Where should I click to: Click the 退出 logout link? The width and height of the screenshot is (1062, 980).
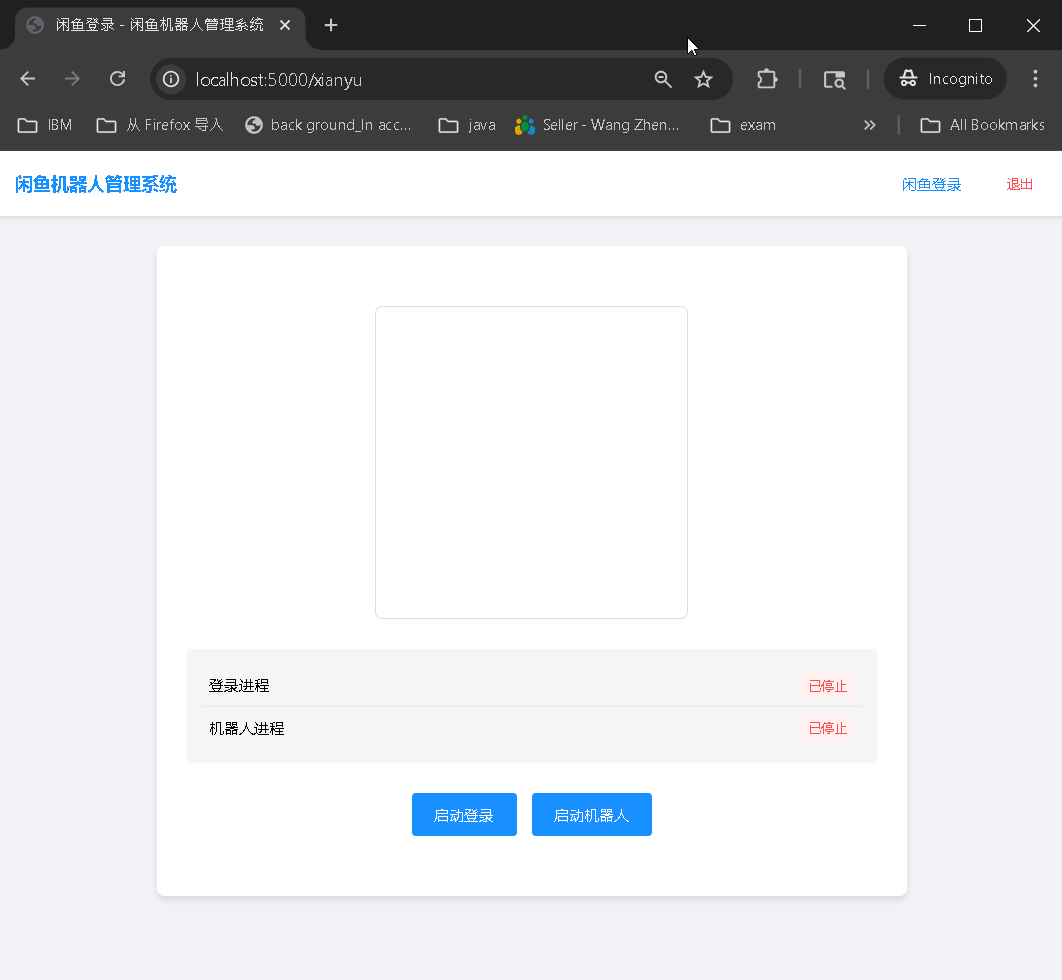coord(1018,184)
